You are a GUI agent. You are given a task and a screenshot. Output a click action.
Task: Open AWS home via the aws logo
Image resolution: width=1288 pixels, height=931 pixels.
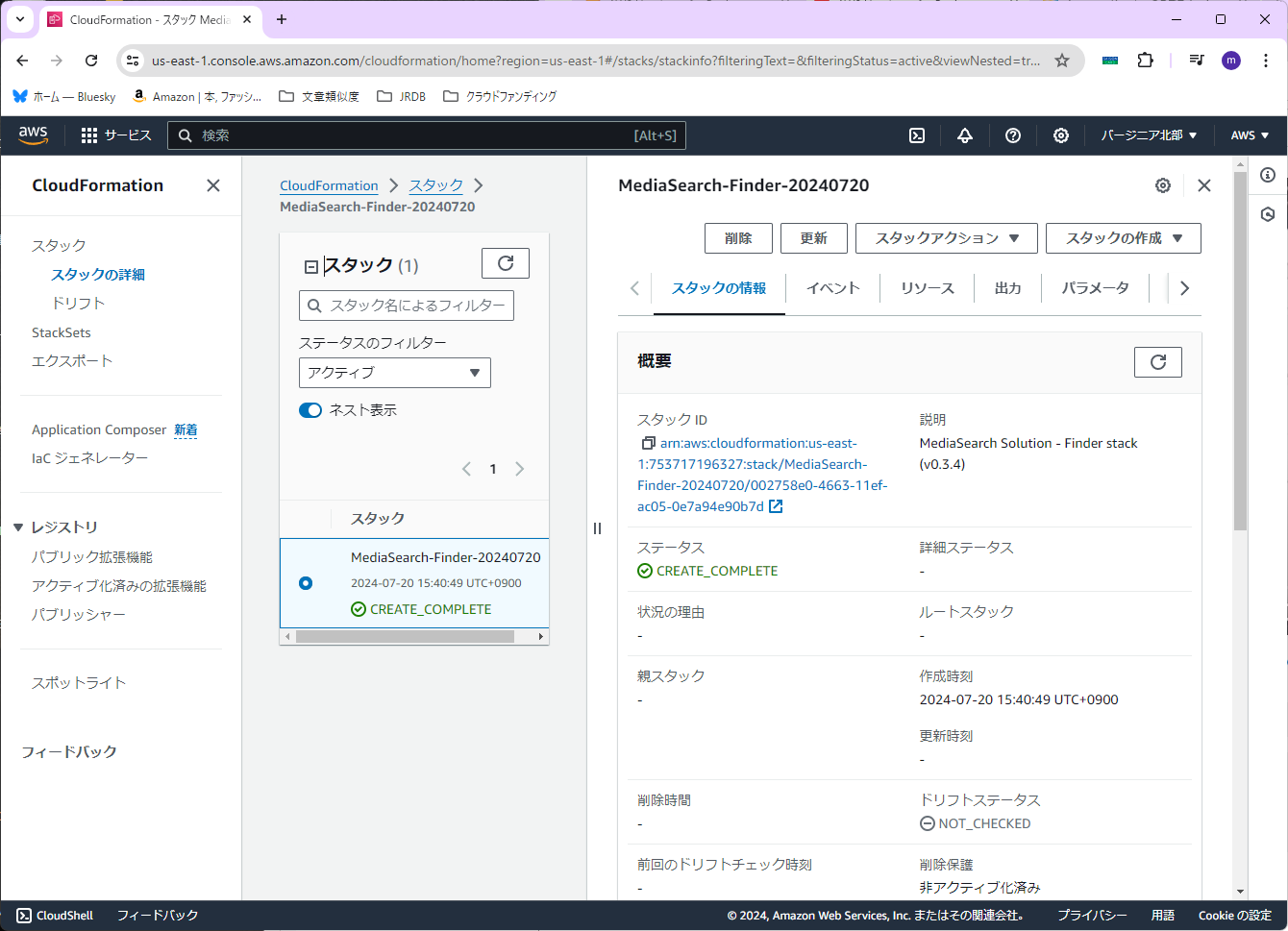(33, 135)
